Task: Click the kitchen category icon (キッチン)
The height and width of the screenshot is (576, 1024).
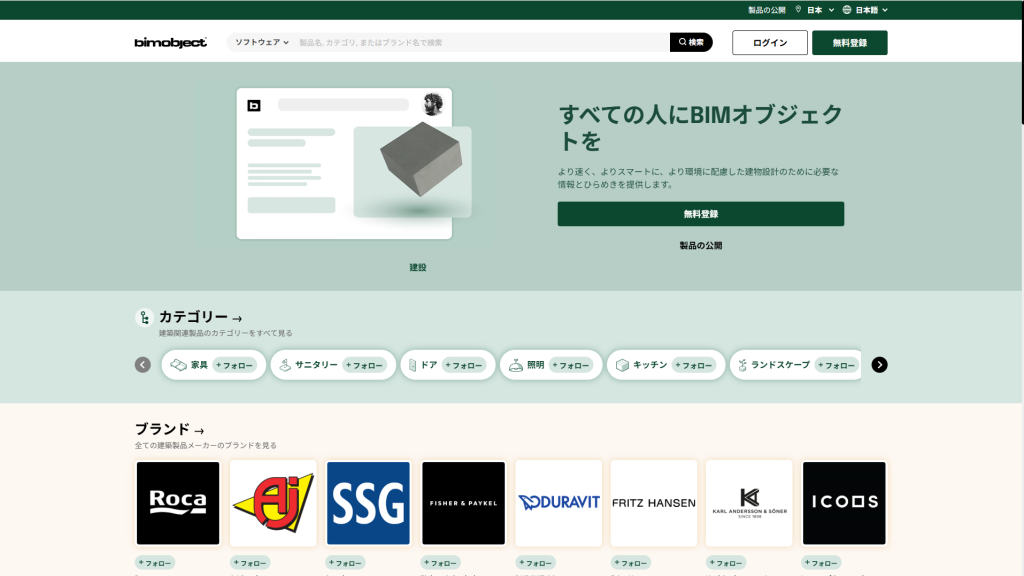Action: point(622,365)
